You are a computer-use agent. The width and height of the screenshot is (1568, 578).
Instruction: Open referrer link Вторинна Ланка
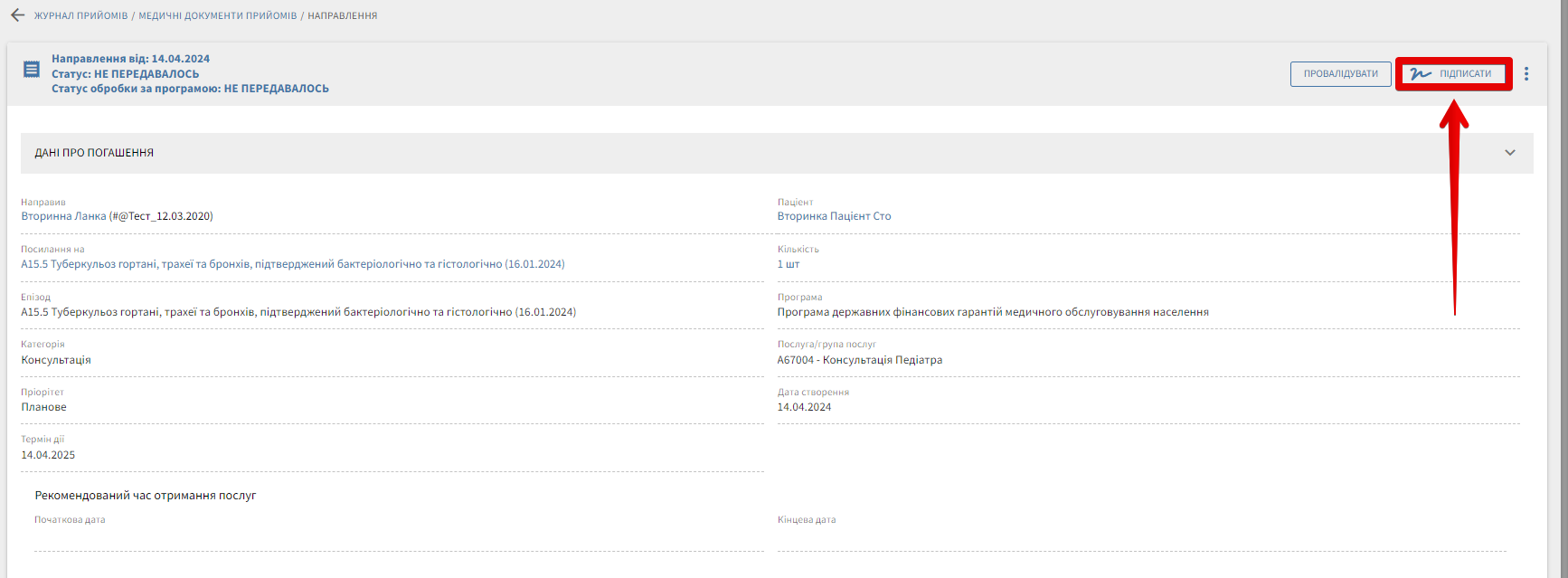click(x=117, y=216)
